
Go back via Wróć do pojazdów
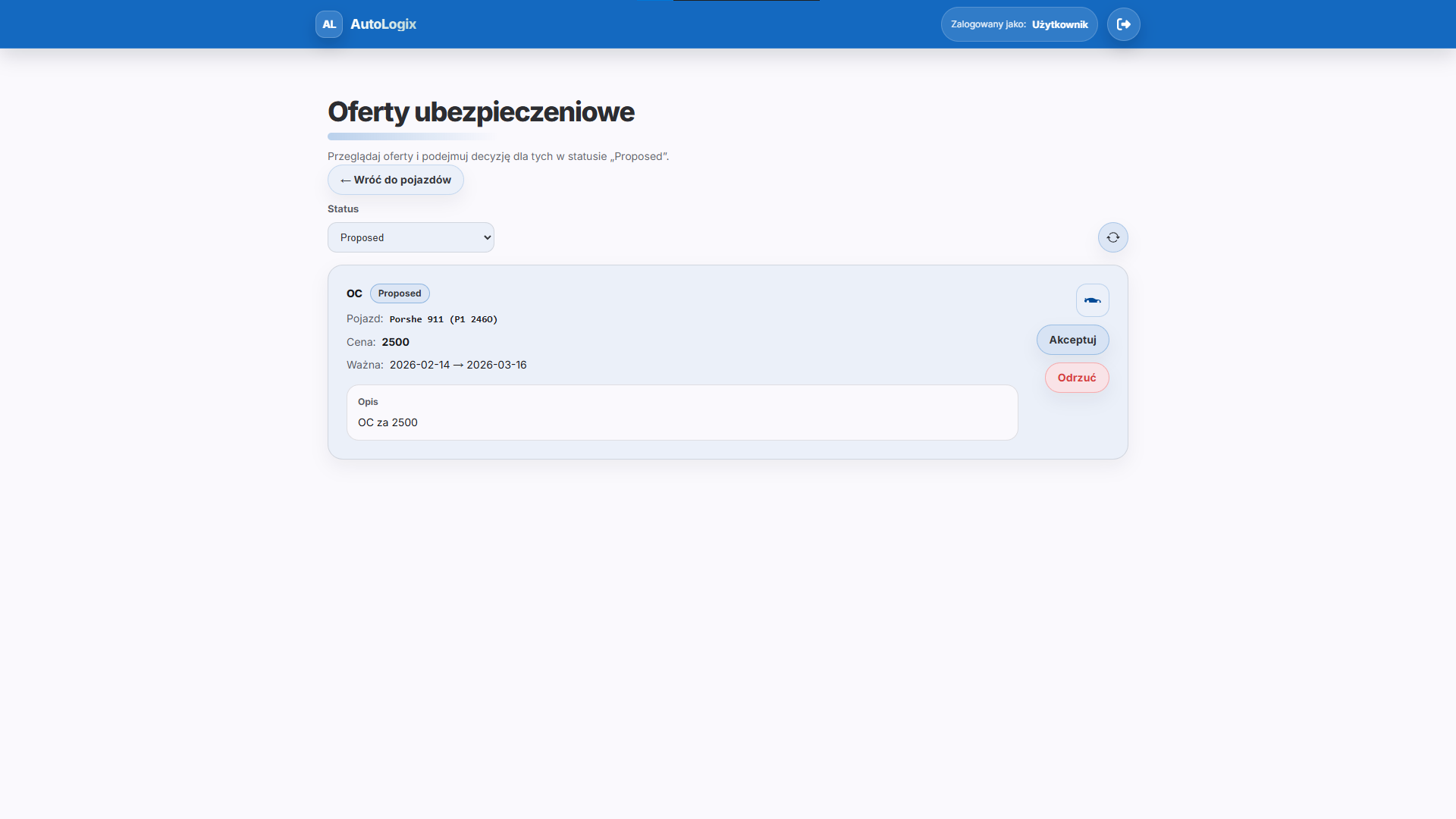click(396, 180)
